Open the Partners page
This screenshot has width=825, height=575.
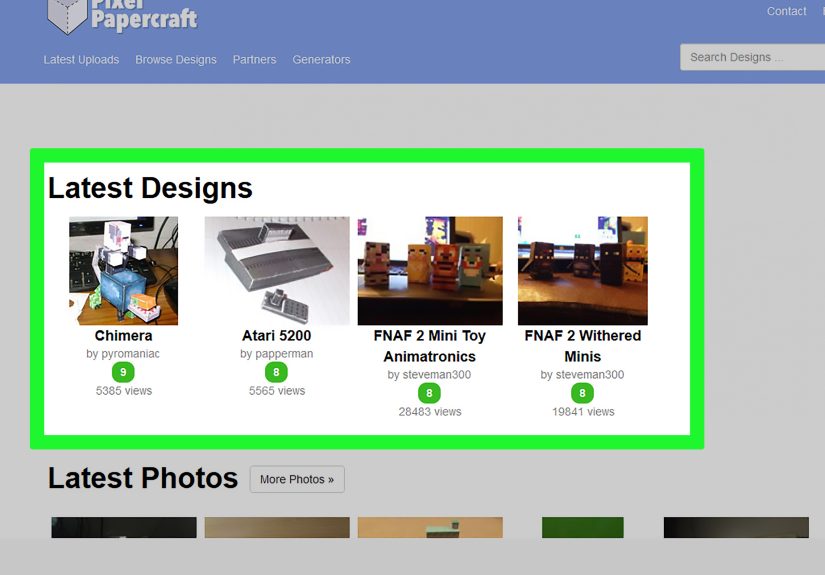pos(254,59)
